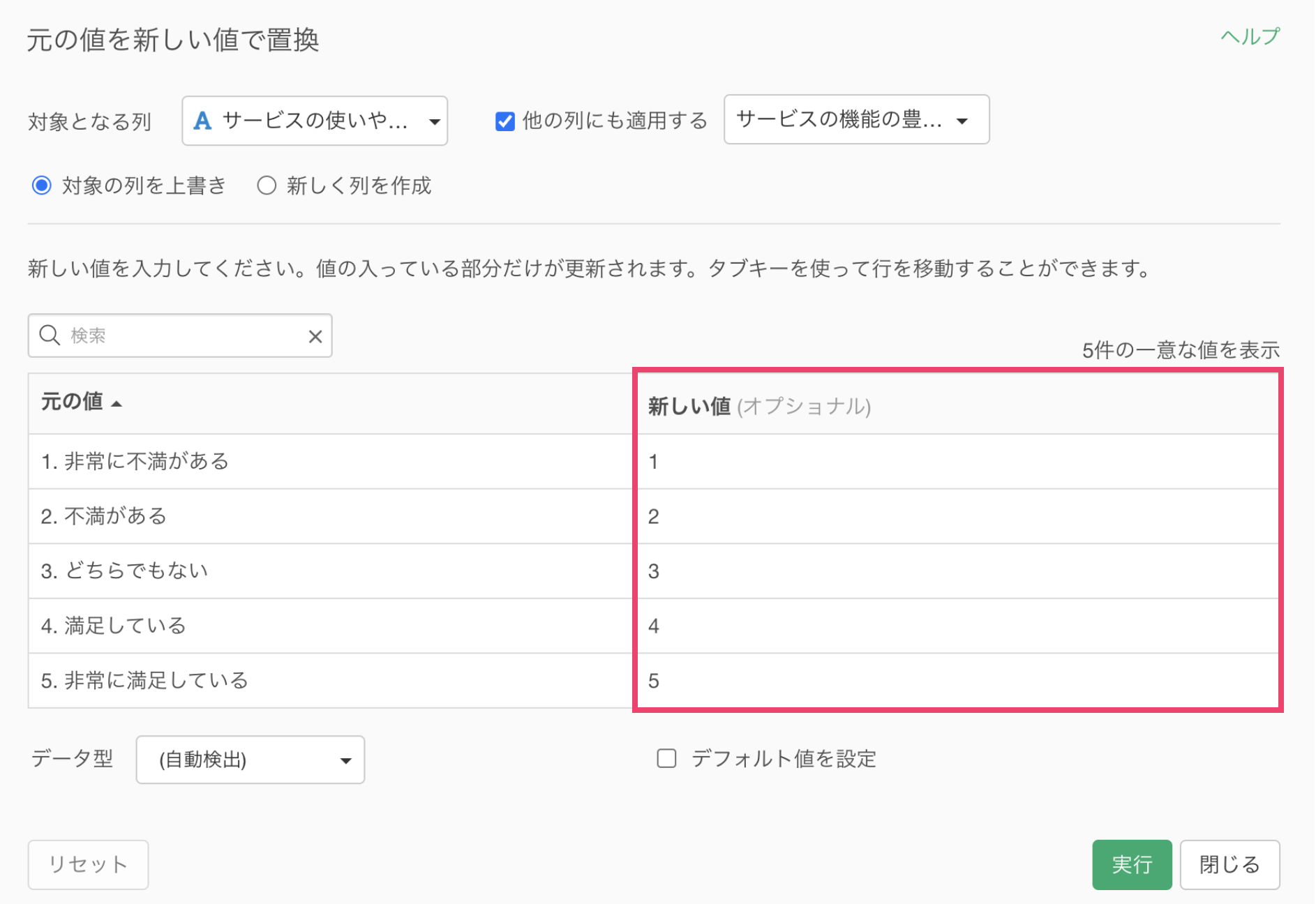Image resolution: width=1316 pixels, height=904 pixels.
Task: Clear the search field with X icon
Action: point(315,336)
